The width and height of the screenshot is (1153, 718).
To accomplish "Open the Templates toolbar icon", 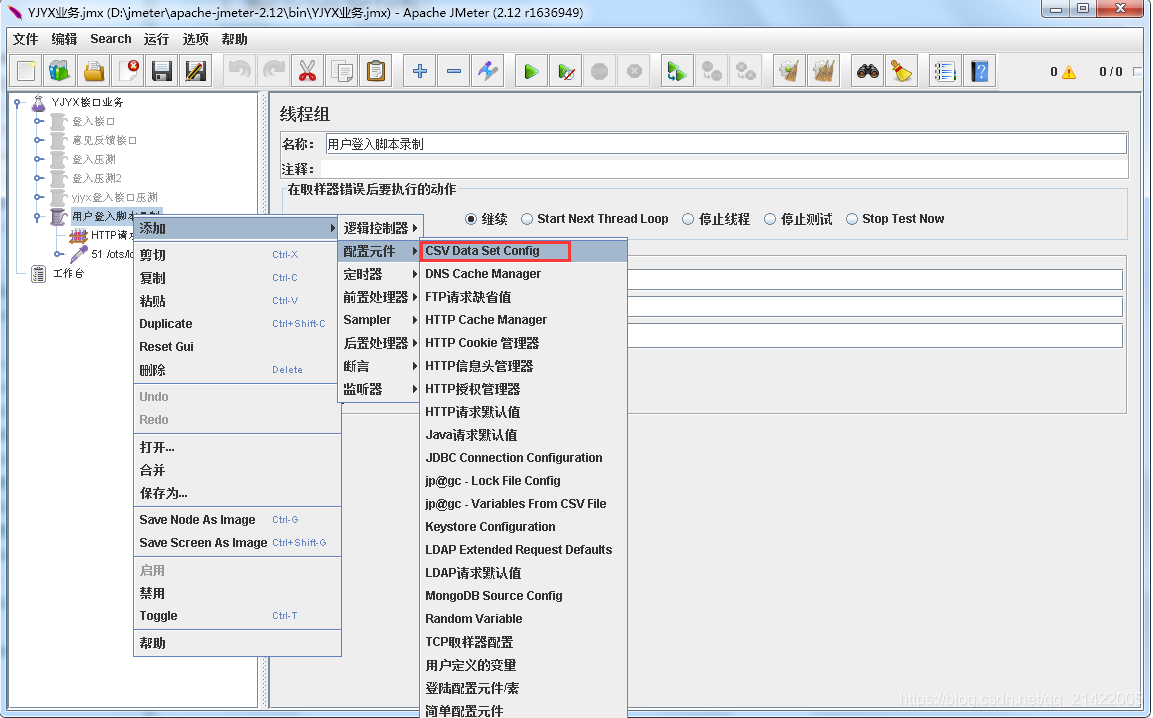I will (x=60, y=71).
